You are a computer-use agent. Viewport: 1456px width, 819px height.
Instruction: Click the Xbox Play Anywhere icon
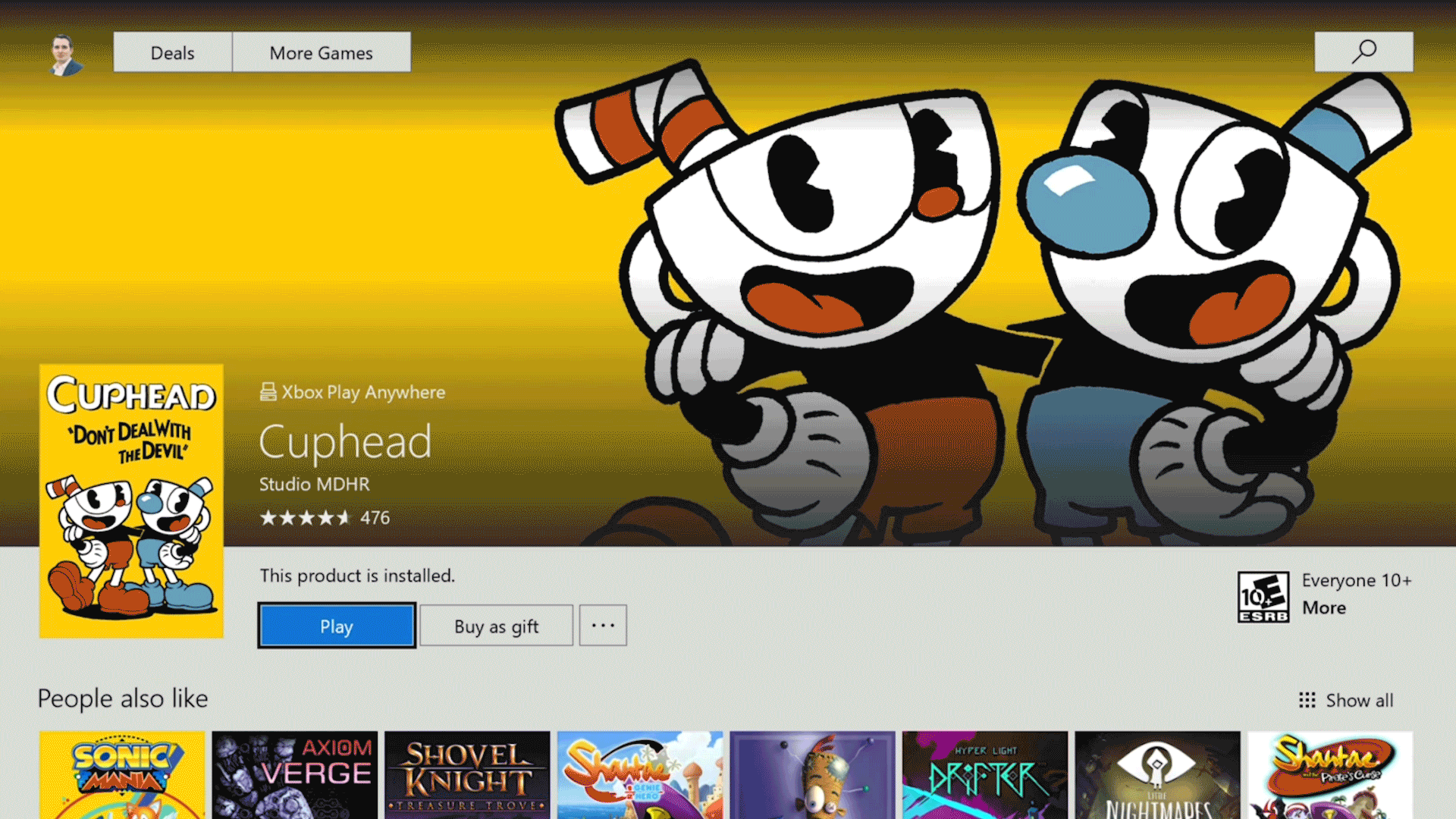click(268, 391)
